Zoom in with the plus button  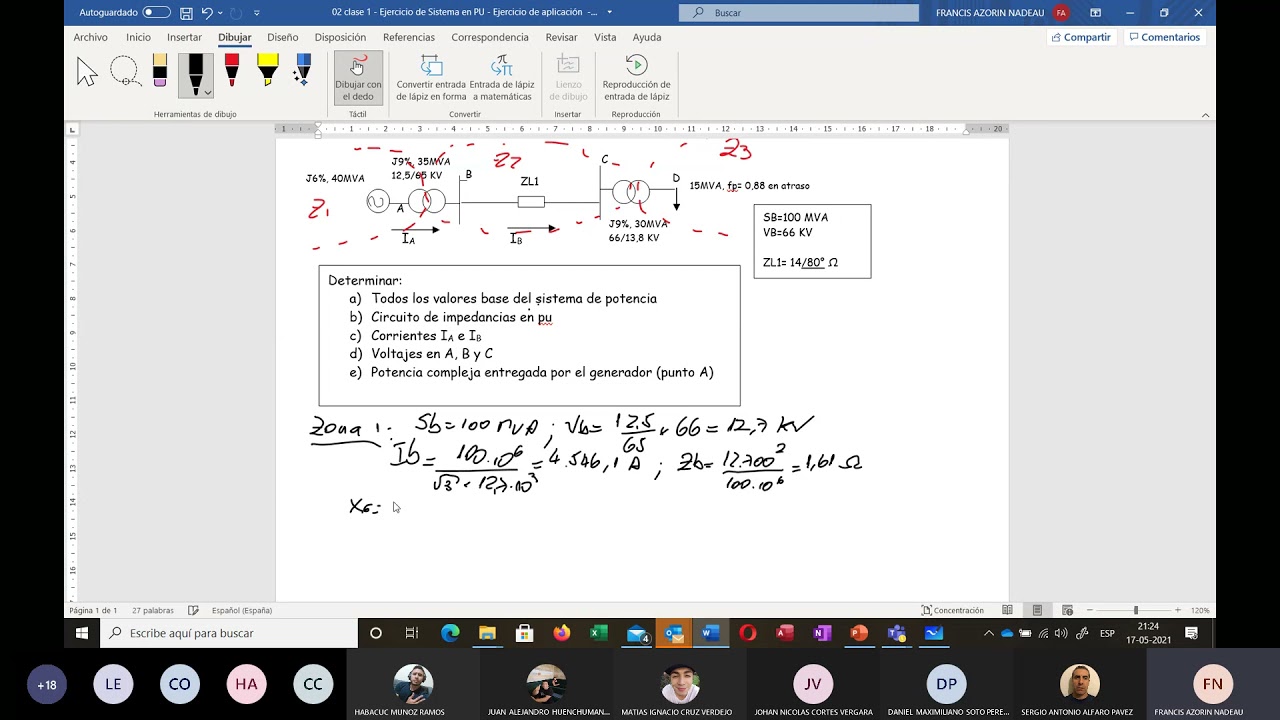(x=1178, y=610)
